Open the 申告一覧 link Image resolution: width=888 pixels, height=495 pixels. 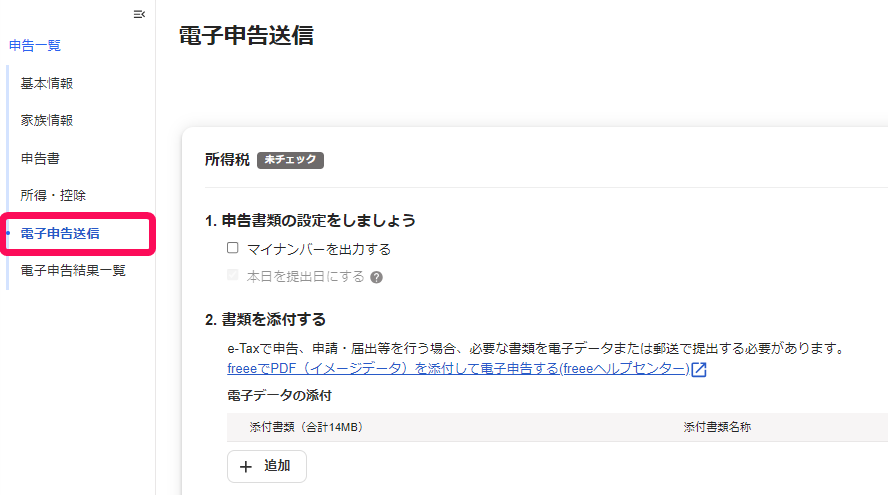pyautogui.click(x=35, y=45)
